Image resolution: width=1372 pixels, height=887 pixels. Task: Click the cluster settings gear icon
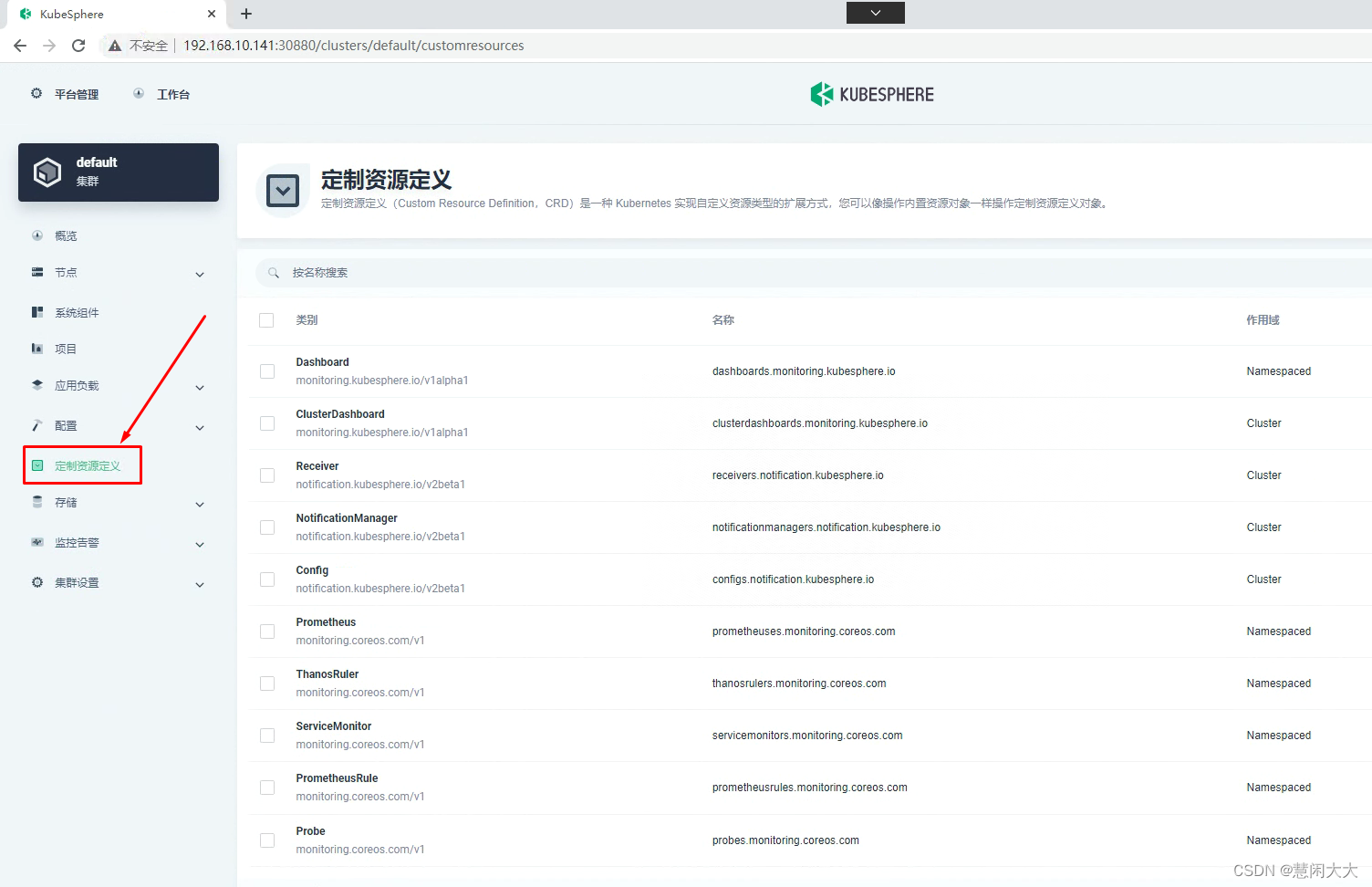[x=37, y=582]
